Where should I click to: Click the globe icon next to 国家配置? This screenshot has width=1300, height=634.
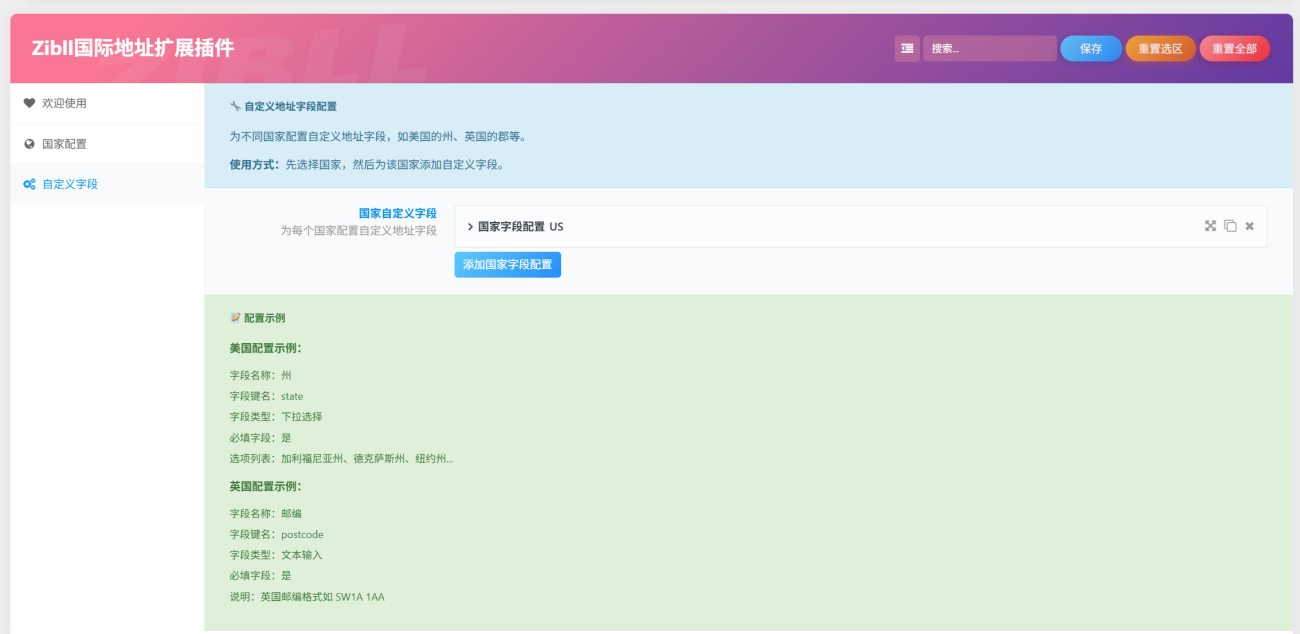click(27, 143)
